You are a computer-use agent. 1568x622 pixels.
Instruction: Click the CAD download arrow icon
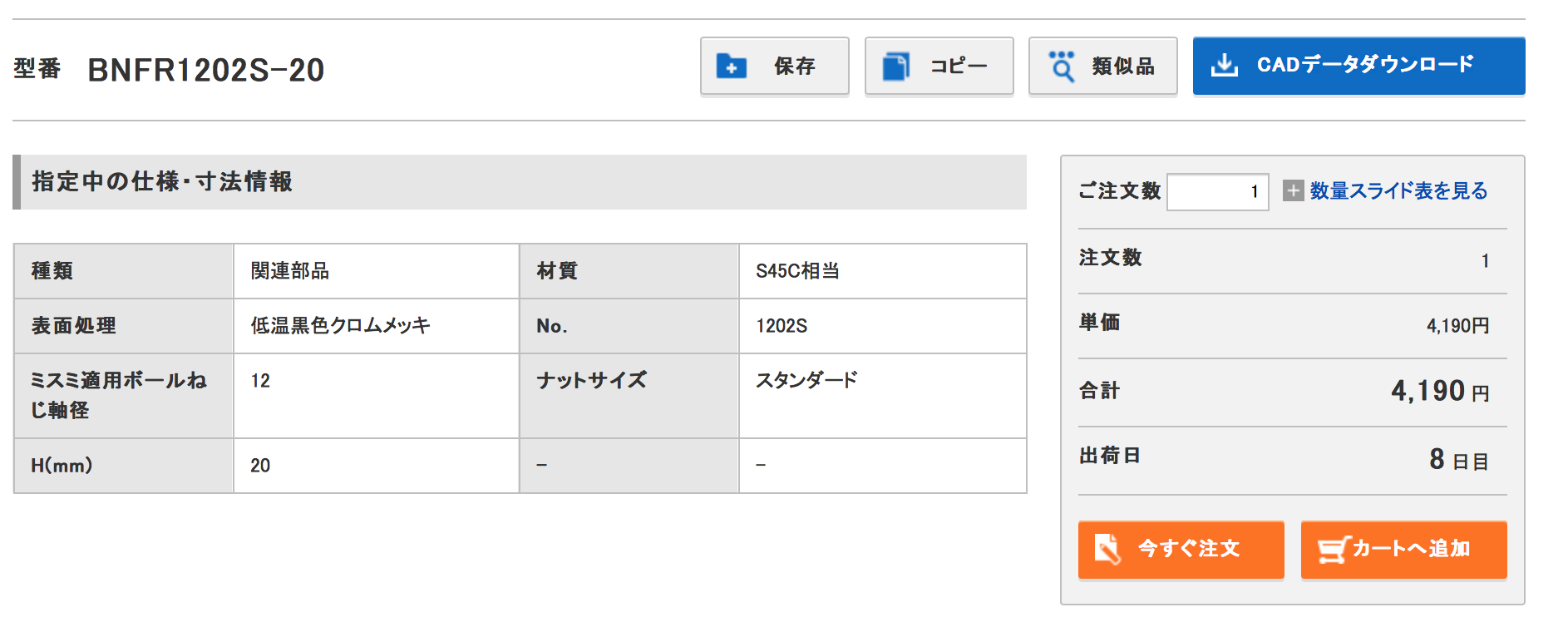(1224, 65)
